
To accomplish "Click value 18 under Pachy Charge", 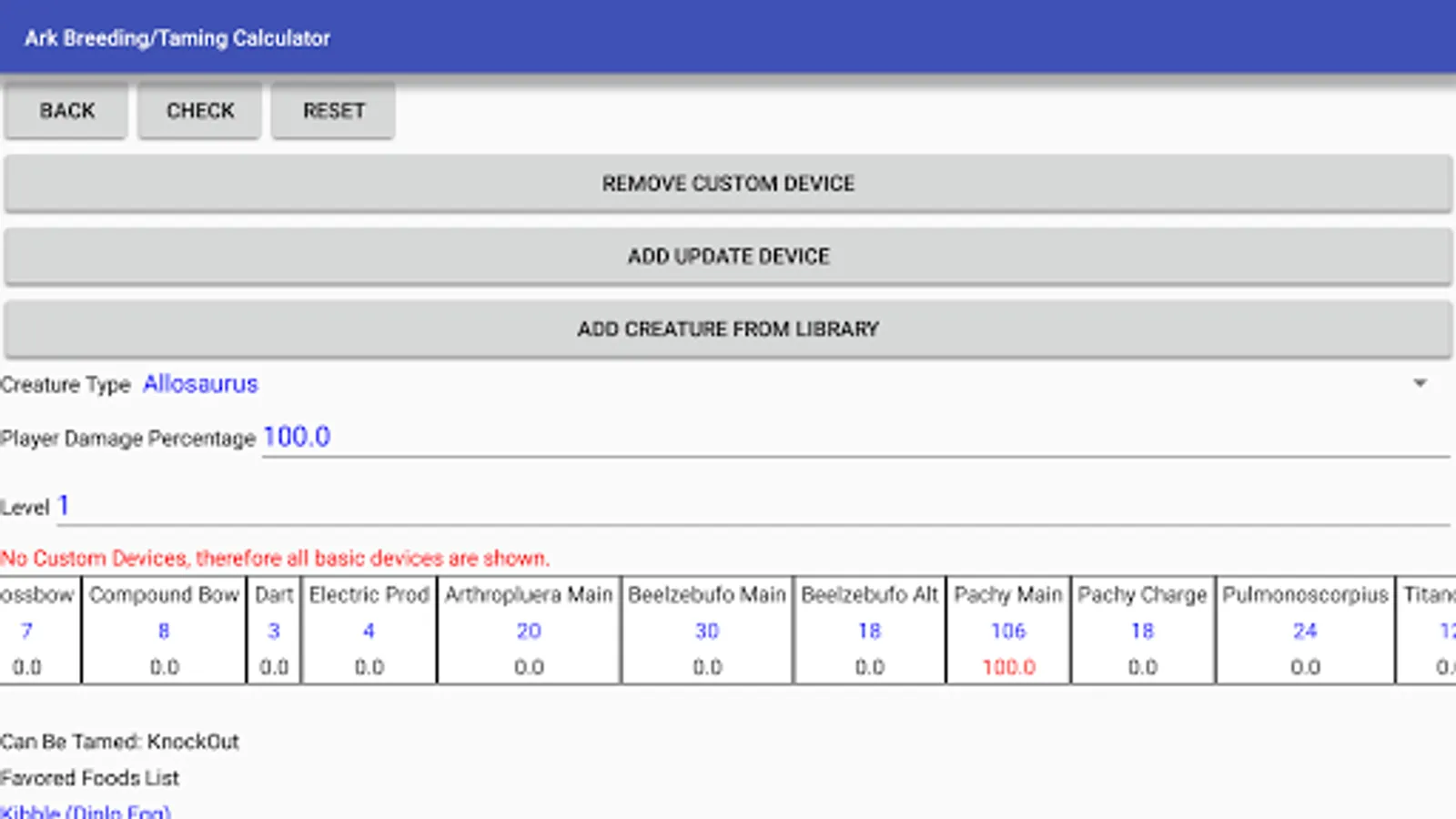I will 1142,631.
